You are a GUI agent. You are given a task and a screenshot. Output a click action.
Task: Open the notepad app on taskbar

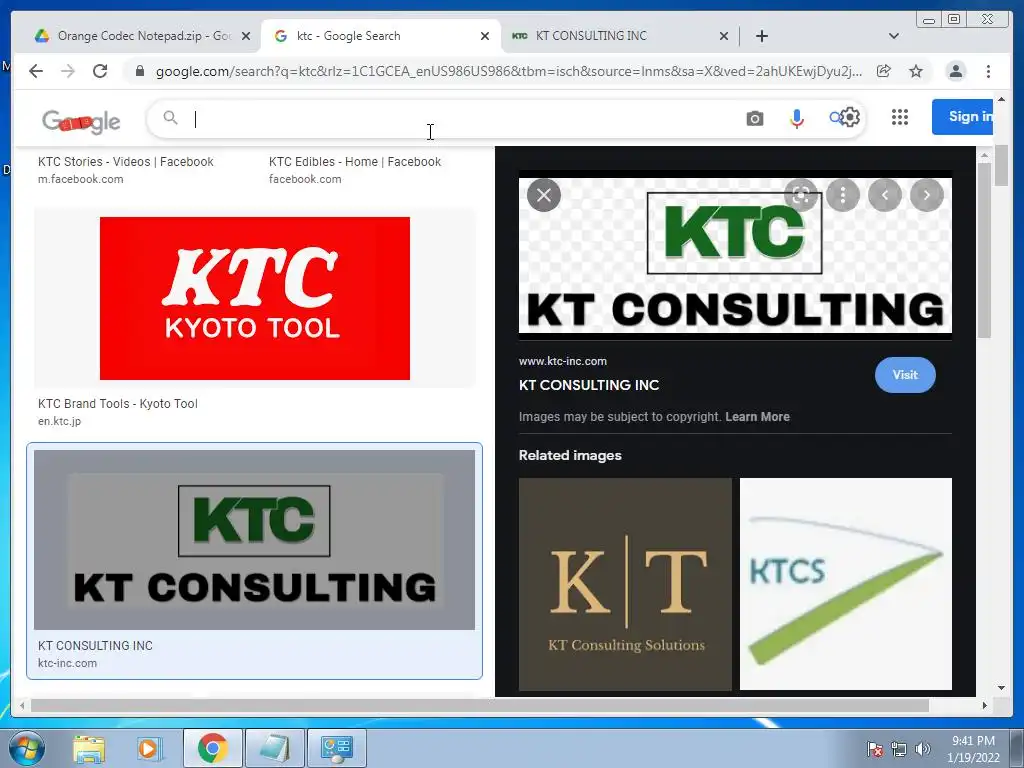274,748
